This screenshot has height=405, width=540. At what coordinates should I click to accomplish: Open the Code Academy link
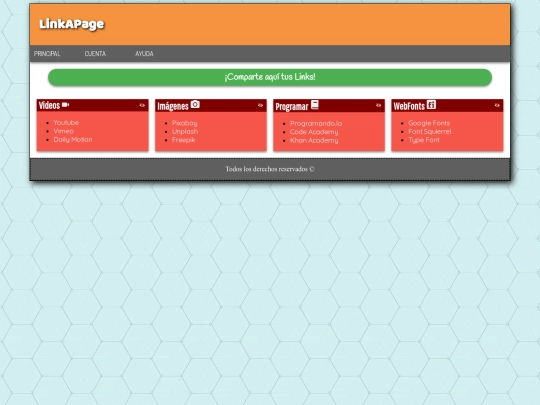tap(314, 132)
